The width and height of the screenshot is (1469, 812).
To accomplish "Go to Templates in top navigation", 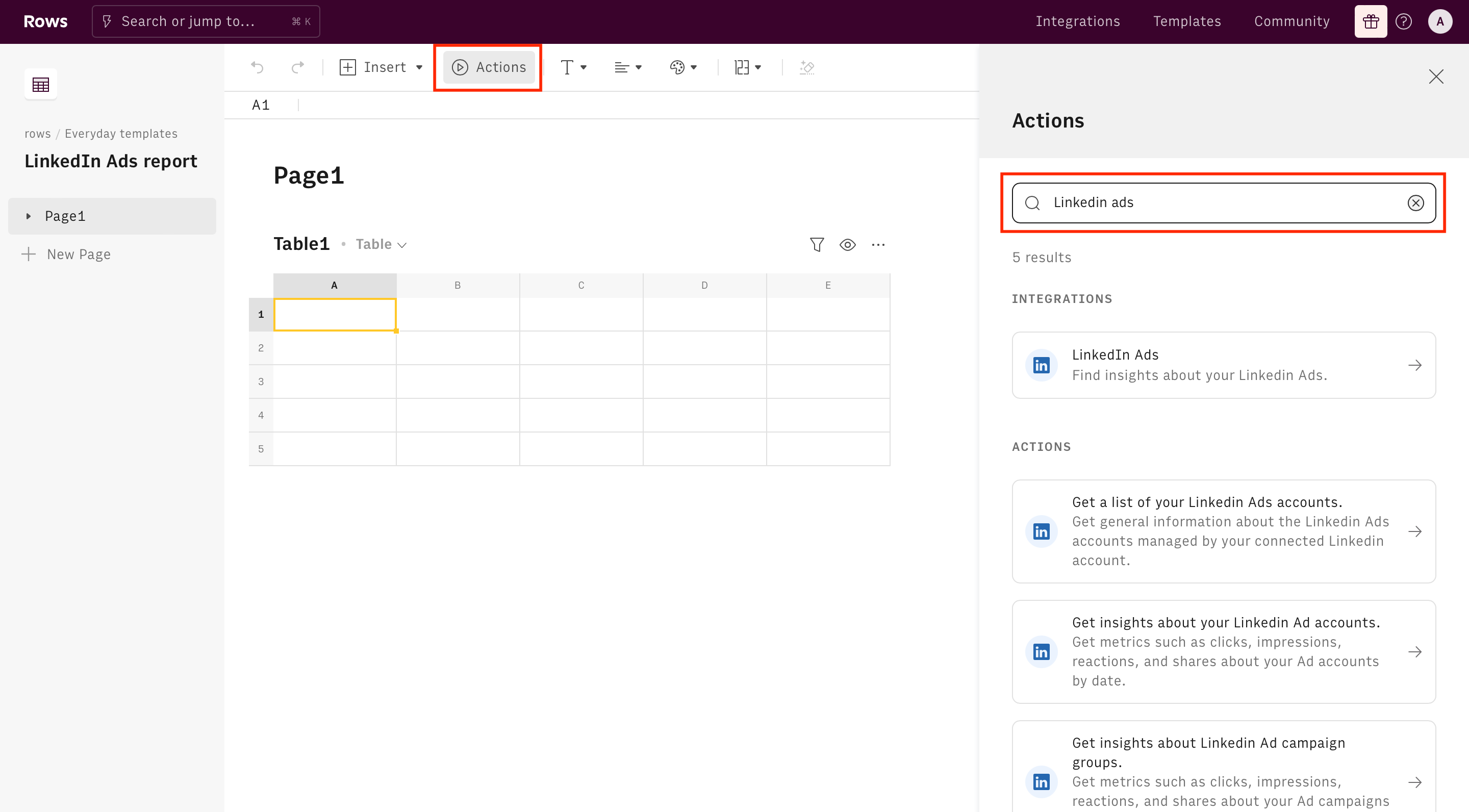I will (1187, 21).
